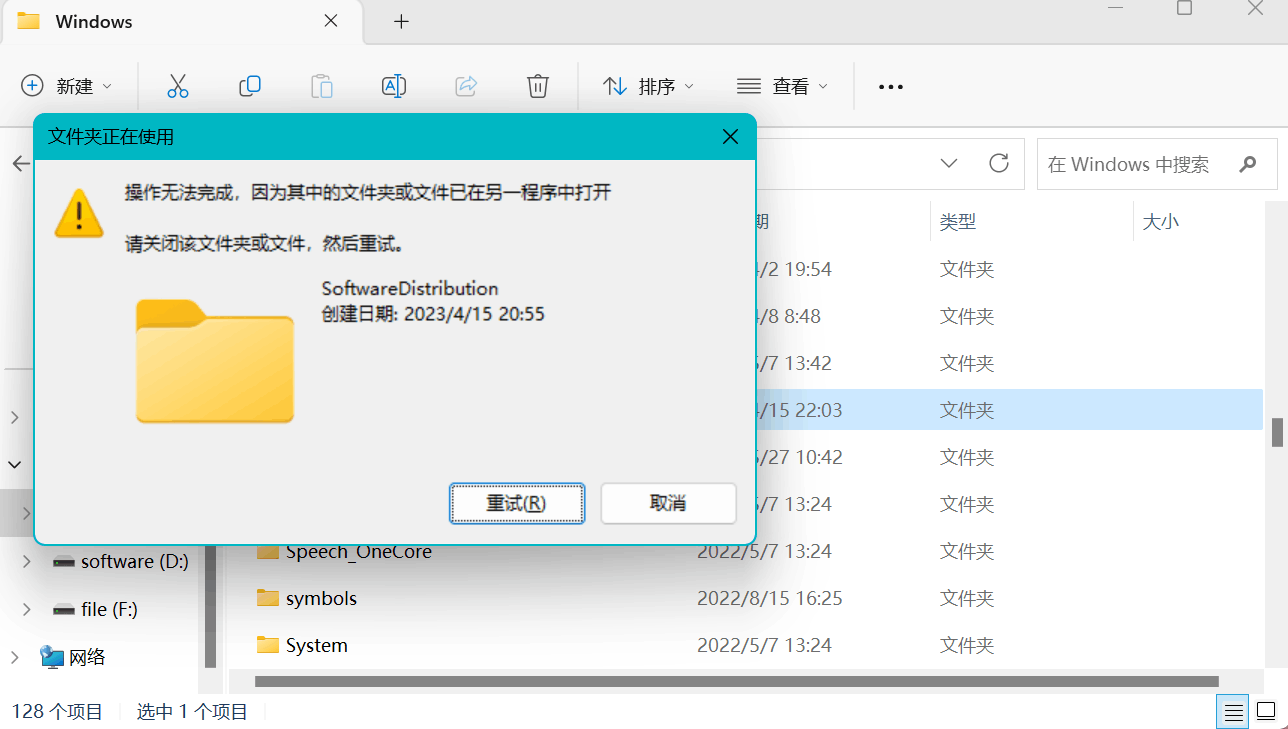Click the 128 个项目 status text
The height and width of the screenshot is (729, 1288).
tap(57, 712)
